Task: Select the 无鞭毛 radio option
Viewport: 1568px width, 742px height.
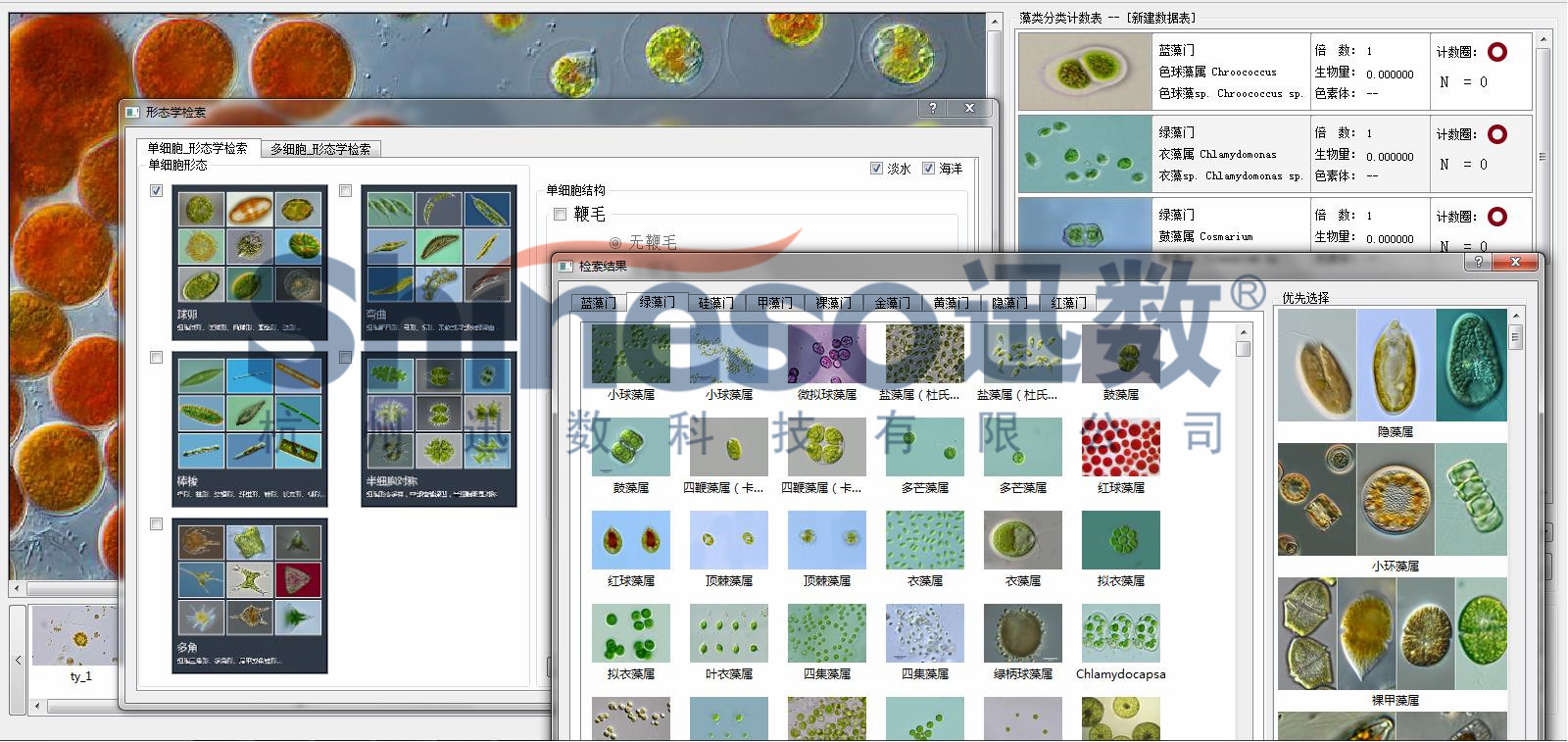Action: point(615,242)
